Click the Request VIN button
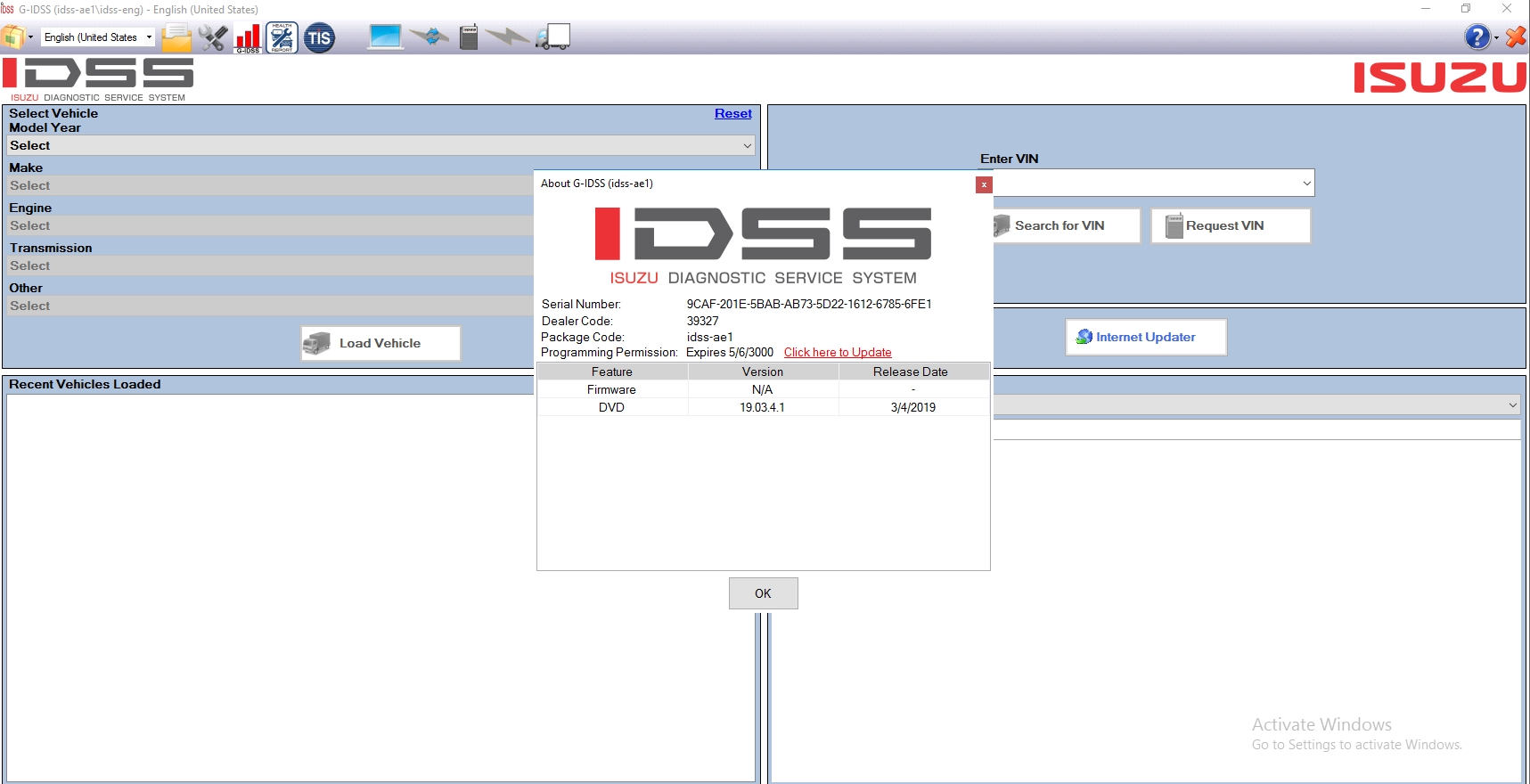 coord(1231,225)
